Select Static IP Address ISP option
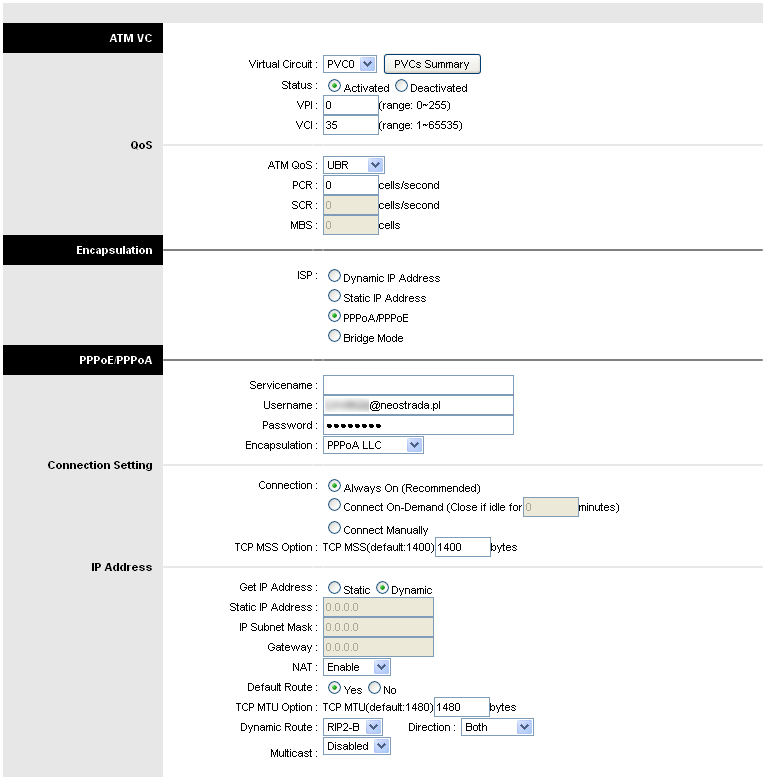 [x=334, y=297]
